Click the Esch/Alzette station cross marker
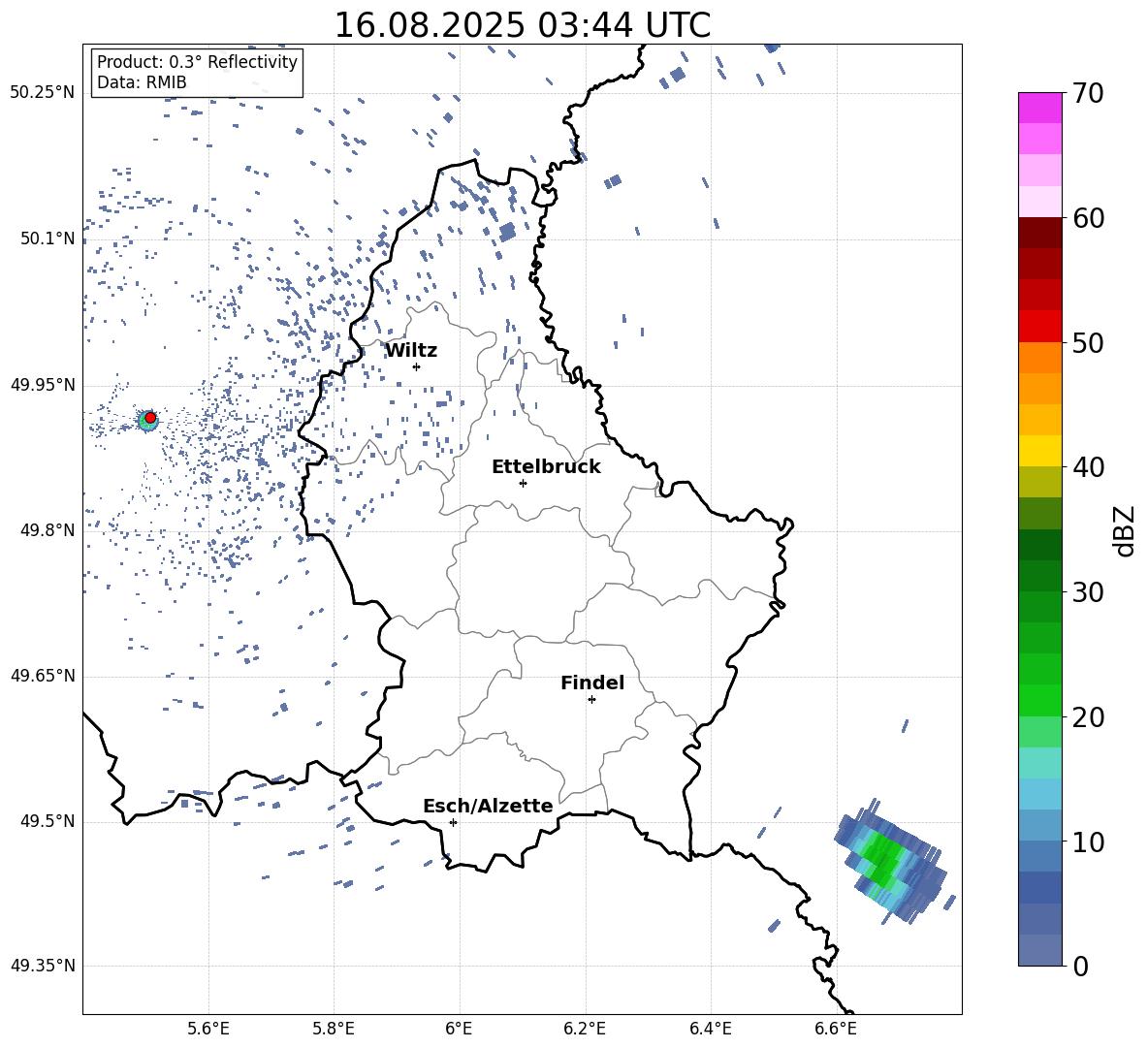Viewport: 1148px width, 1048px height. [453, 822]
